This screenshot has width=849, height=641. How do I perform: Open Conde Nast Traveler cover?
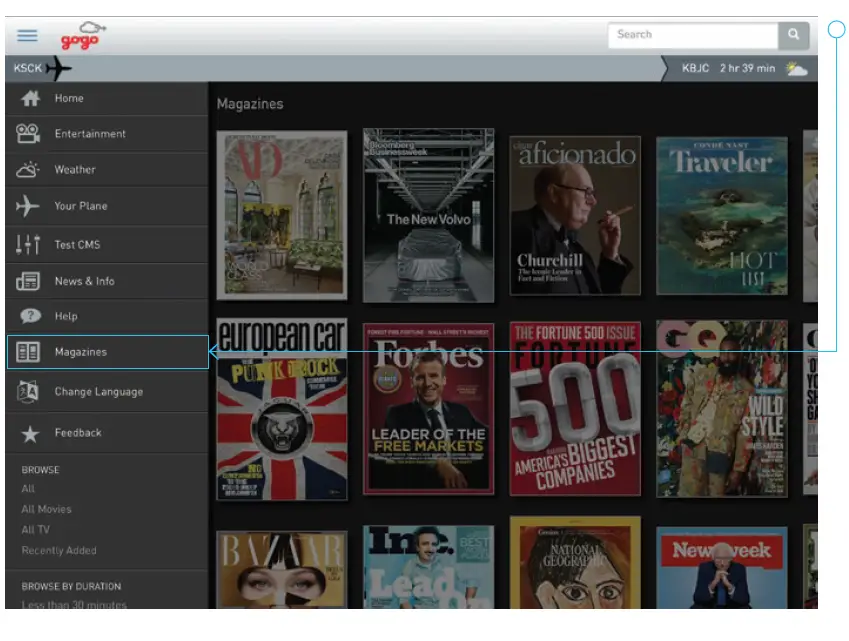[722, 215]
